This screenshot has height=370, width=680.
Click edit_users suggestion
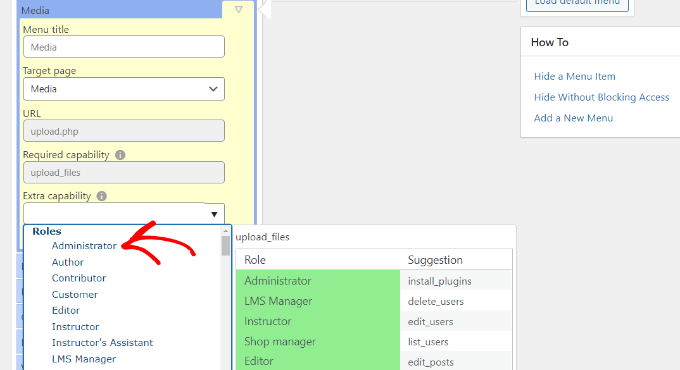tap(430, 322)
